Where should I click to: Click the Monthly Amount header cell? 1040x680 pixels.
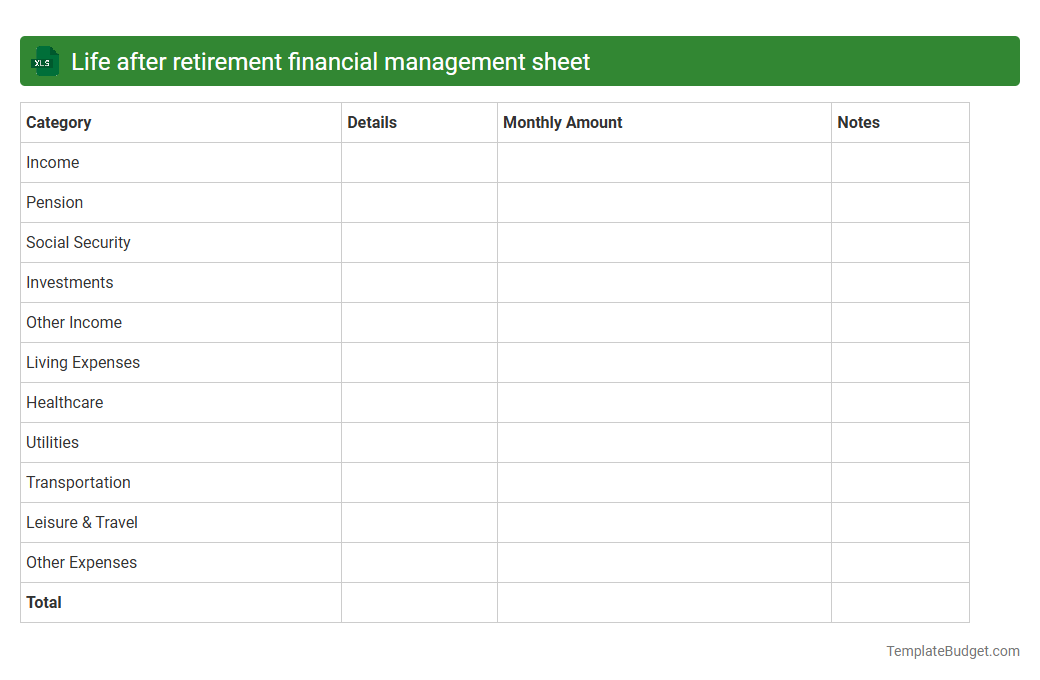562,122
